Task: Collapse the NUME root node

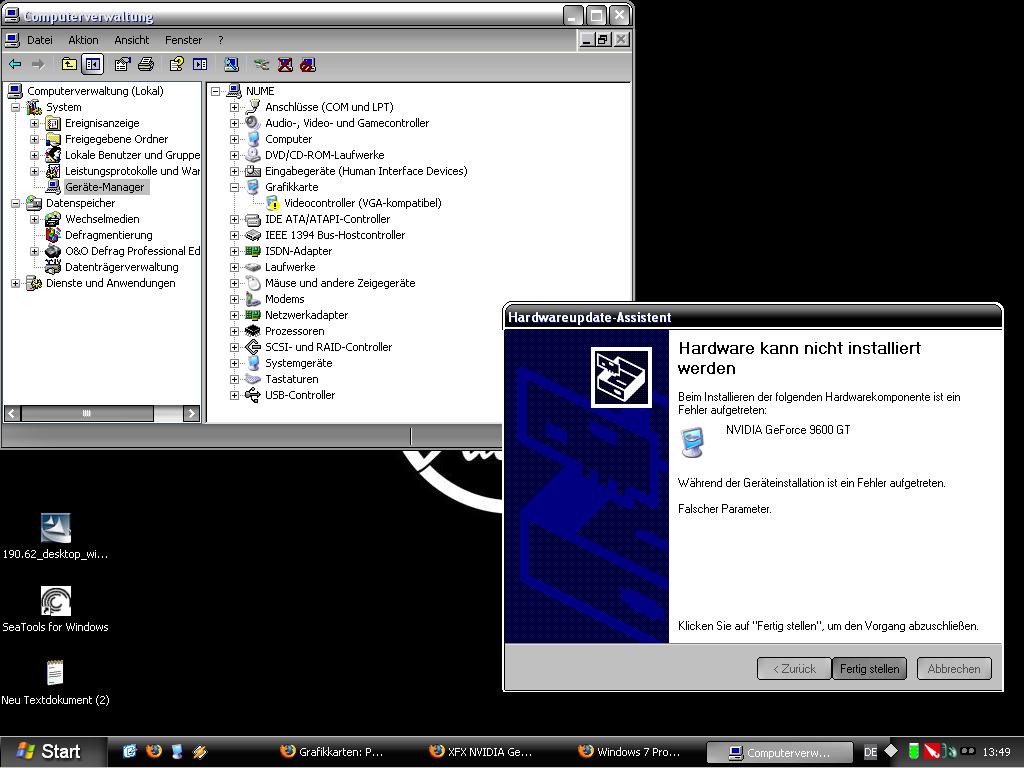Action: (x=215, y=91)
